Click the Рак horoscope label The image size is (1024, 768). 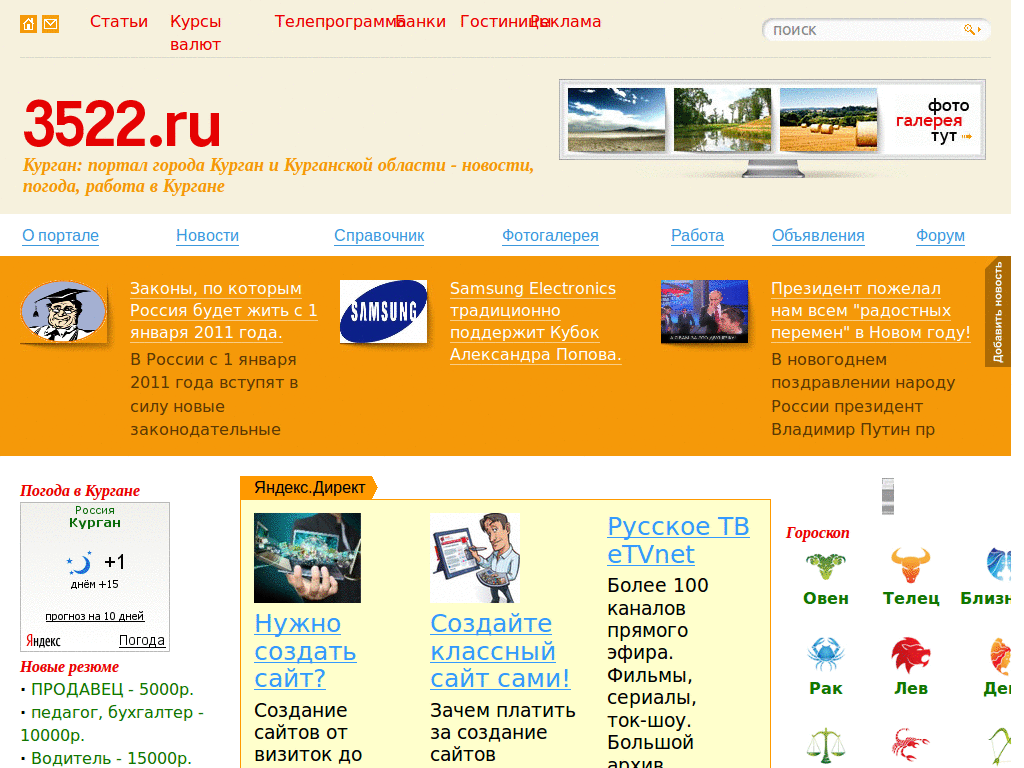pyautogui.click(x=825, y=688)
